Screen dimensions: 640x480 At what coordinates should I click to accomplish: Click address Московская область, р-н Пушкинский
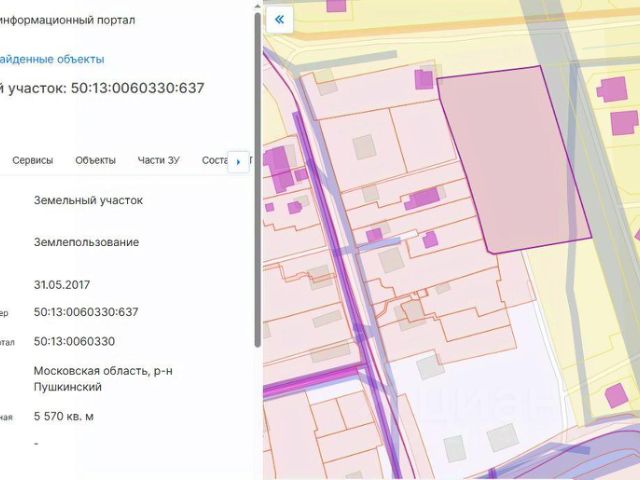click(x=103, y=379)
